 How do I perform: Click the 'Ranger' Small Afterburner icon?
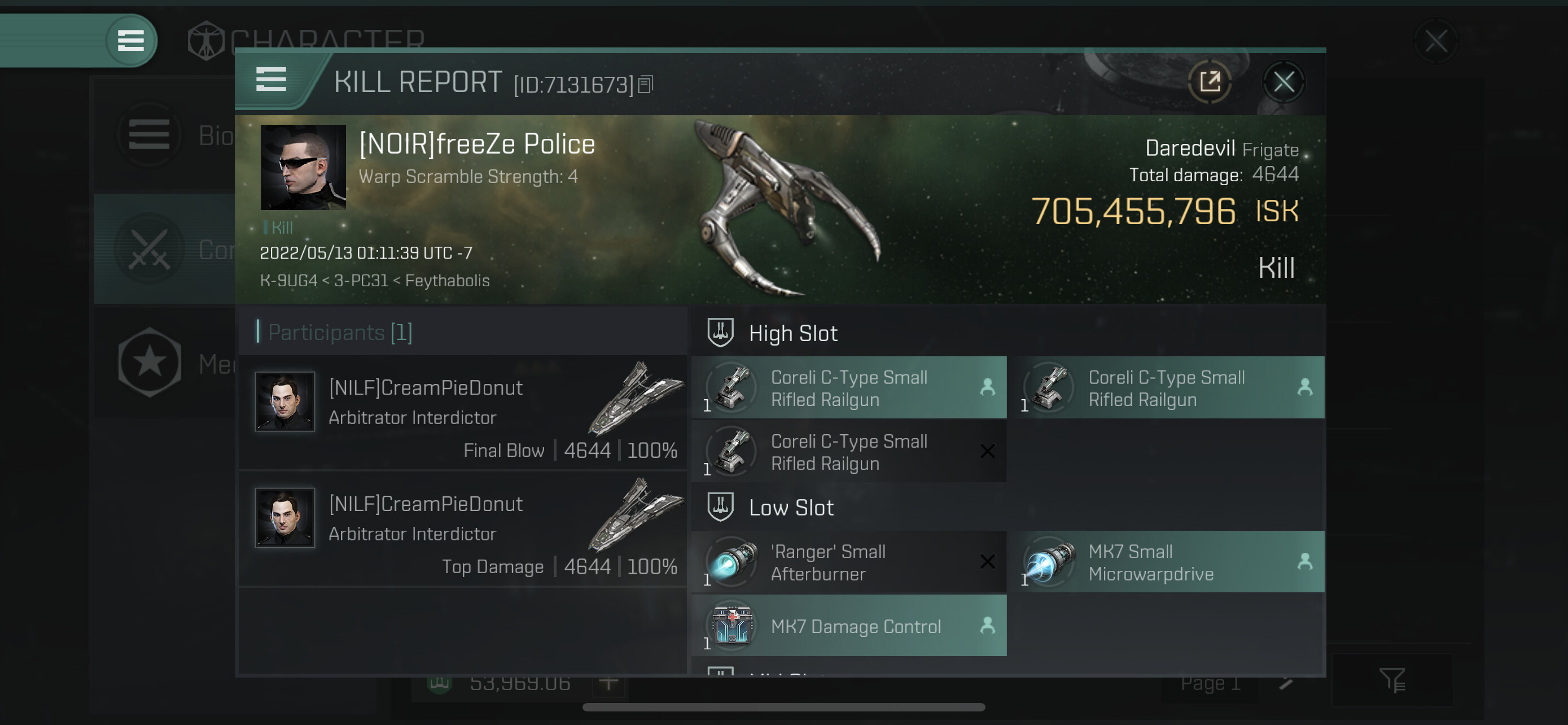(x=732, y=561)
